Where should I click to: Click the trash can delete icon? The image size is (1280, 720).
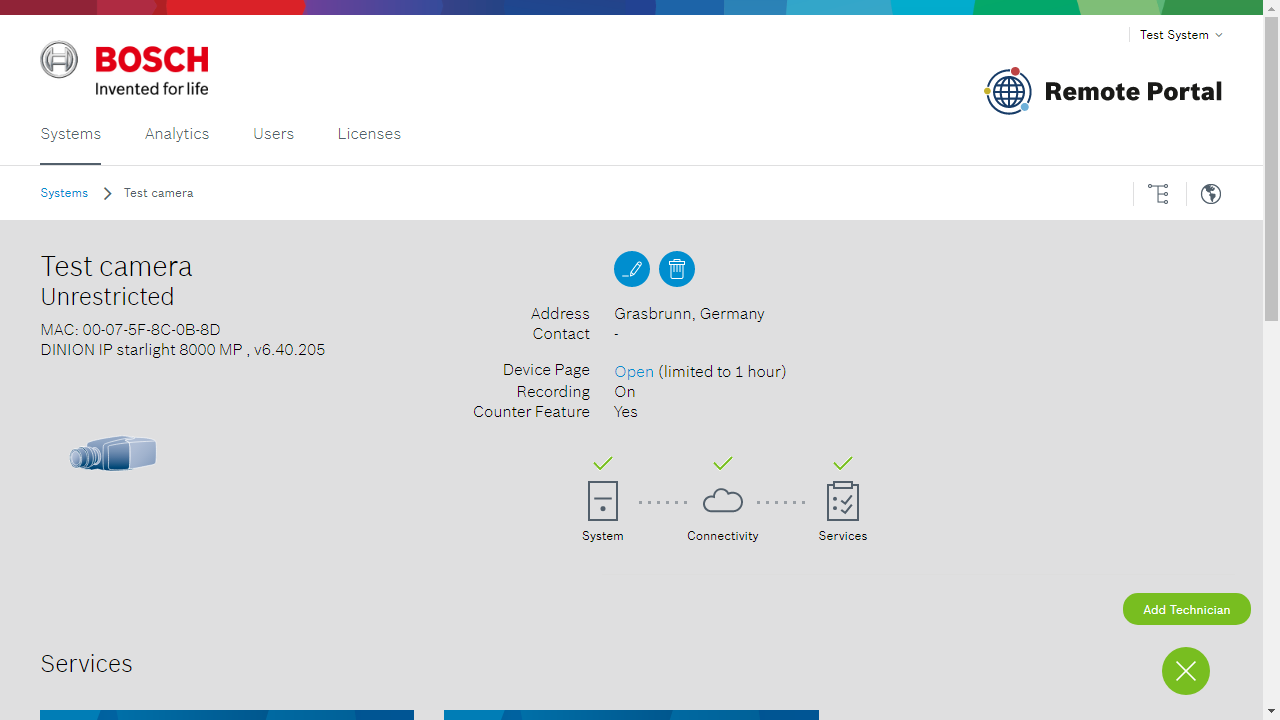pos(677,269)
